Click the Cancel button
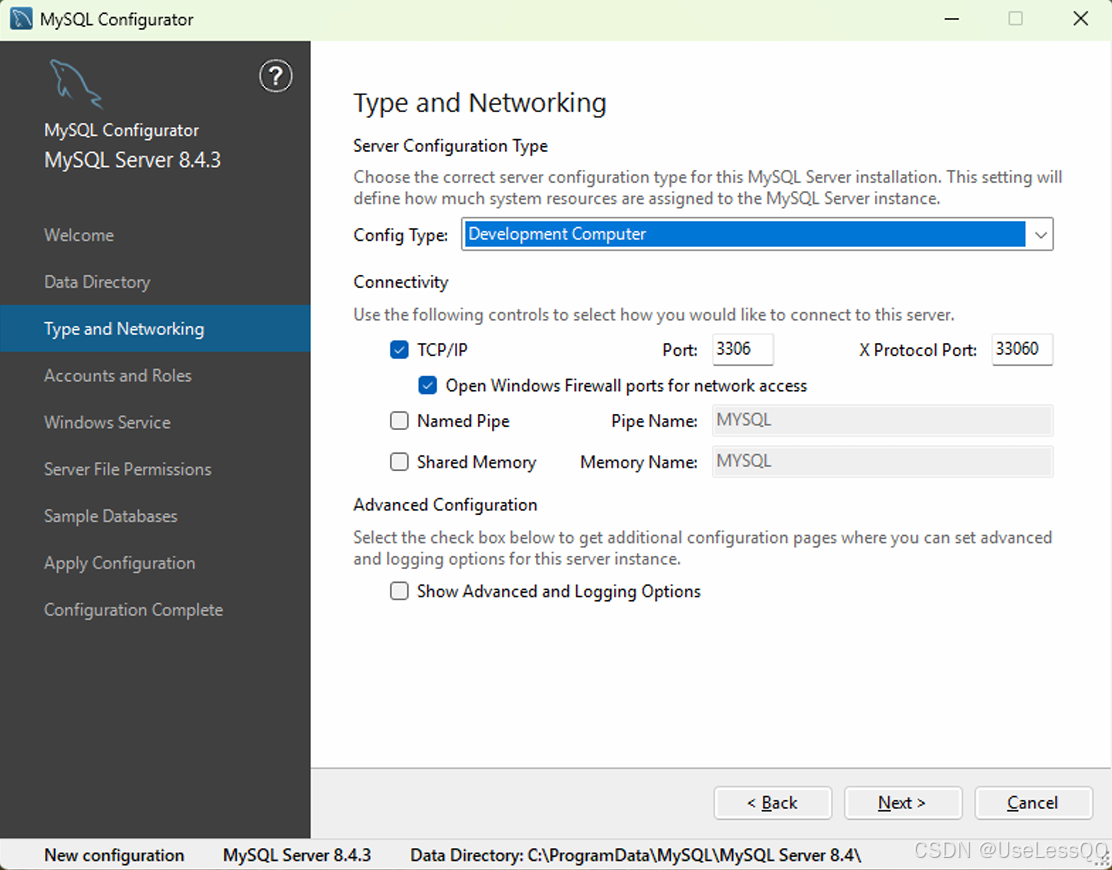 (1033, 803)
